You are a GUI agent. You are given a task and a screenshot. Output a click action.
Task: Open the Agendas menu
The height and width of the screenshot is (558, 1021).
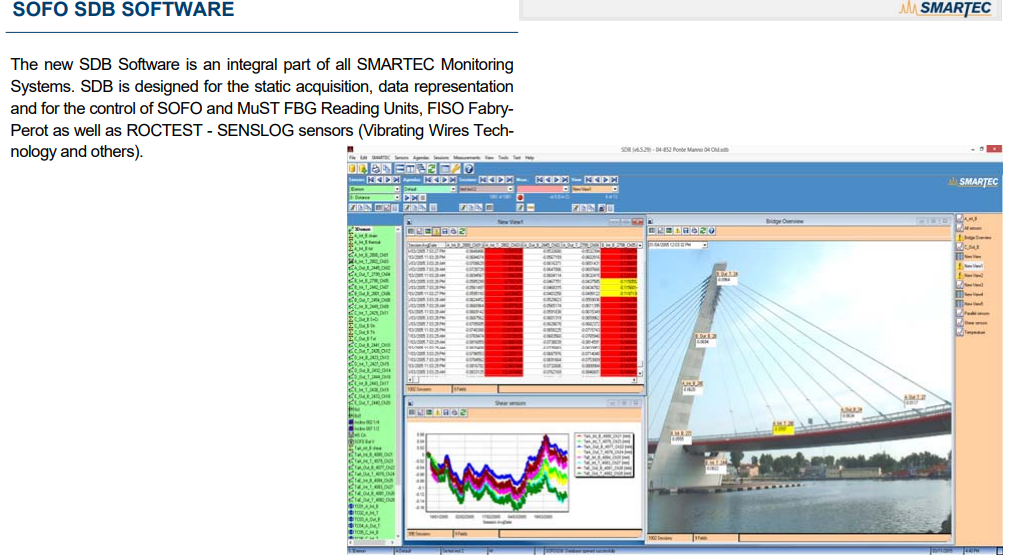(x=421, y=158)
